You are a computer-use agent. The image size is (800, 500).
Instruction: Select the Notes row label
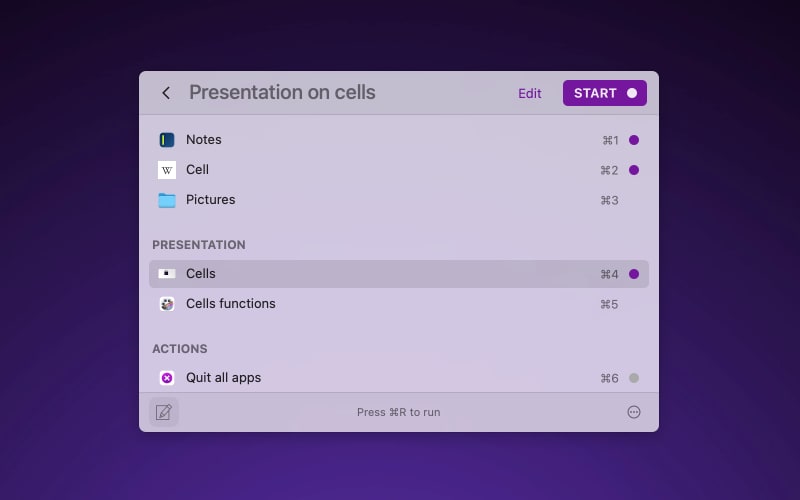point(204,140)
